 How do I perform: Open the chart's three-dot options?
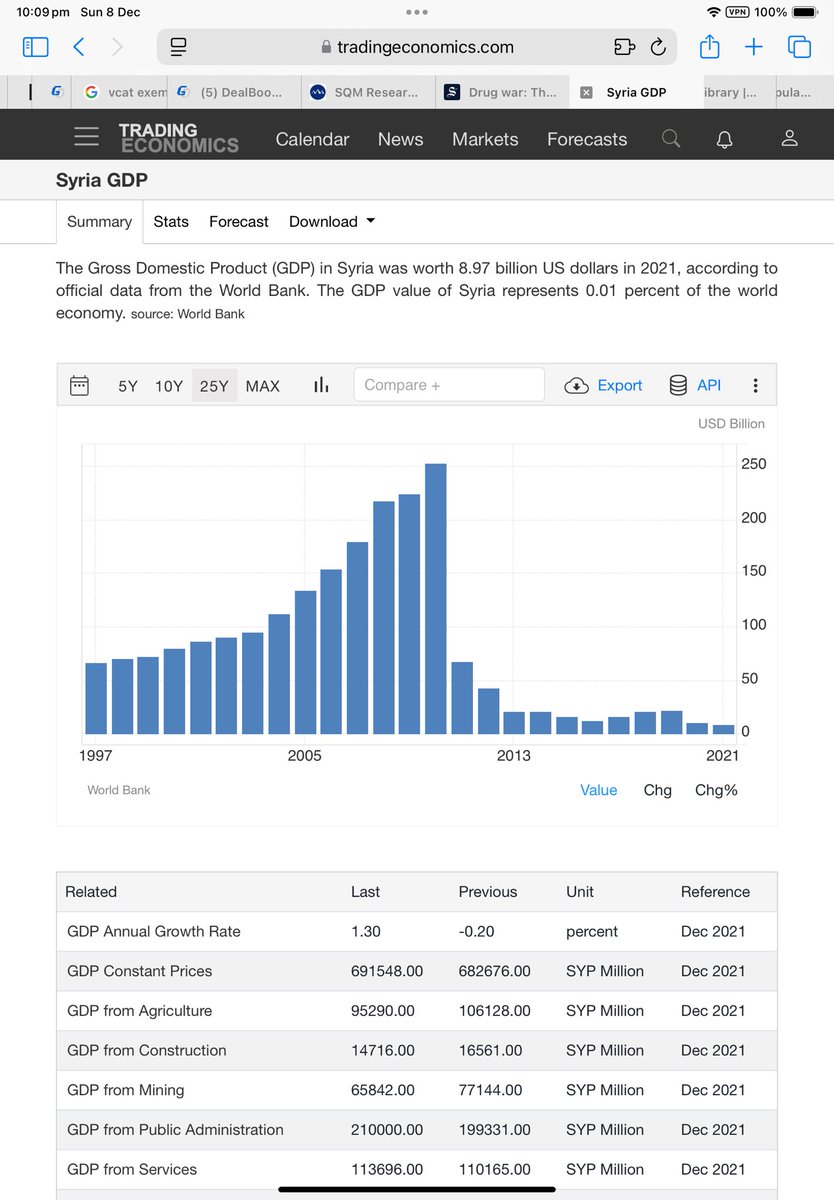click(755, 385)
